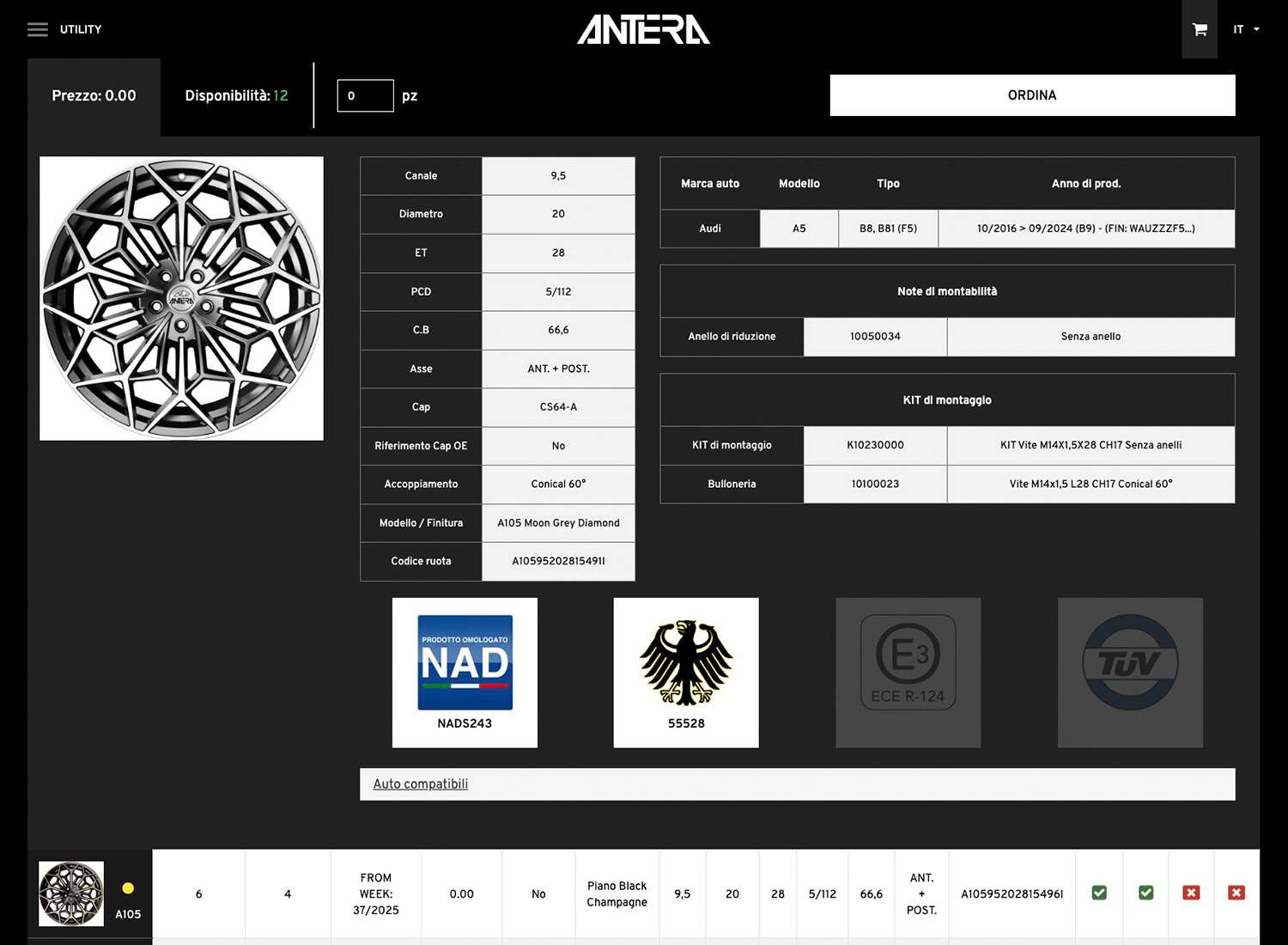Click the Senza anello cell
The image size is (1288, 945).
[1091, 336]
